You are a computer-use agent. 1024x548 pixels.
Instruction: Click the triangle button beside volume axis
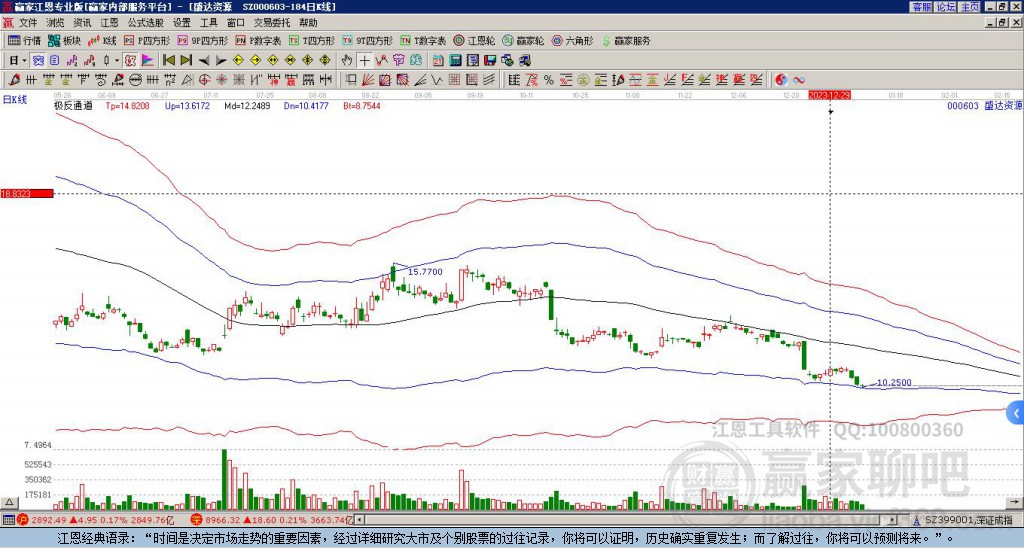(x=9, y=502)
